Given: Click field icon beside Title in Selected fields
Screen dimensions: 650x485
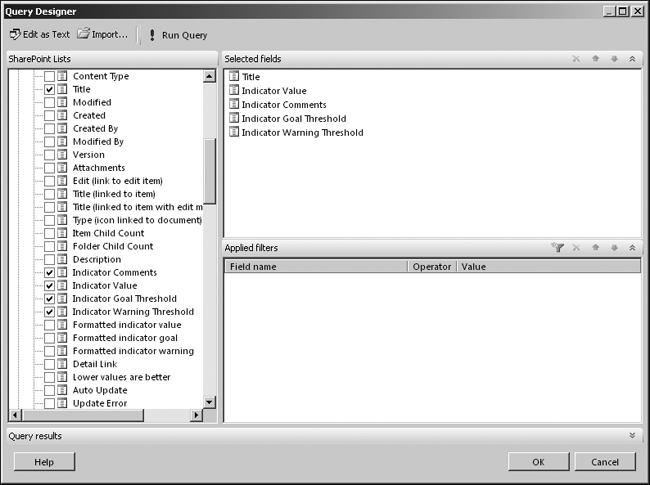Looking at the screenshot, I should click(234, 76).
